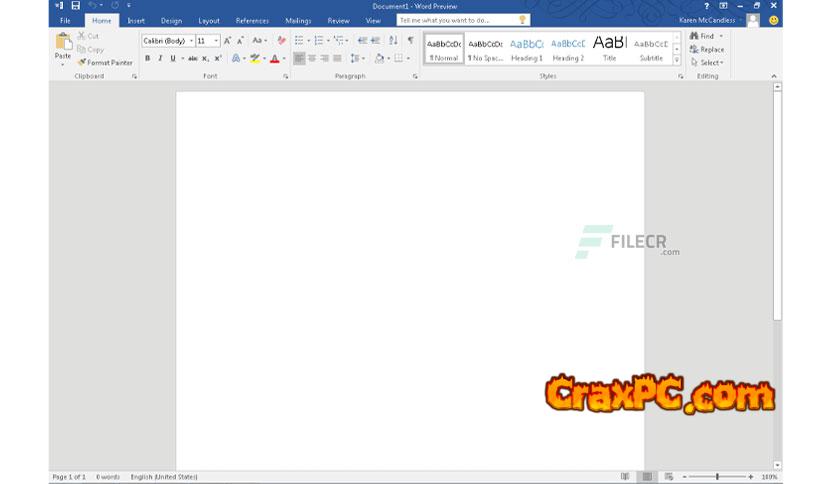Open the Multilevel List dropdown

pyautogui.click(x=347, y=41)
